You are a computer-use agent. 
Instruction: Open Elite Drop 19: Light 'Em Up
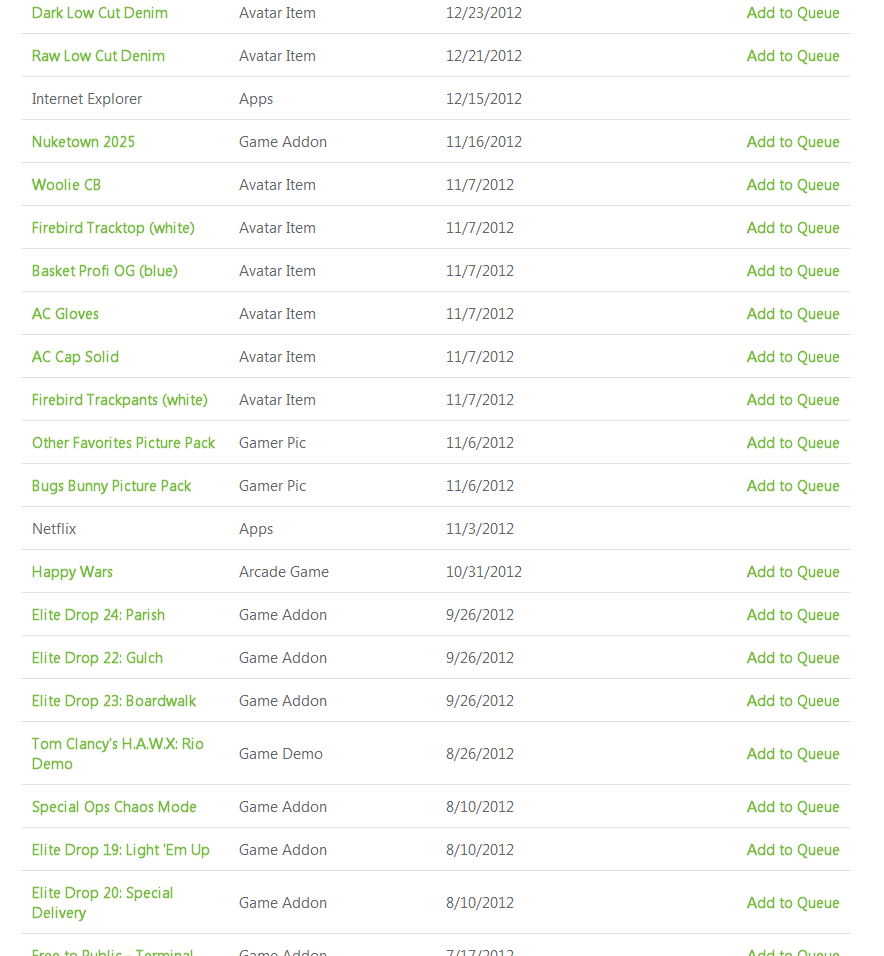pyautogui.click(x=120, y=850)
